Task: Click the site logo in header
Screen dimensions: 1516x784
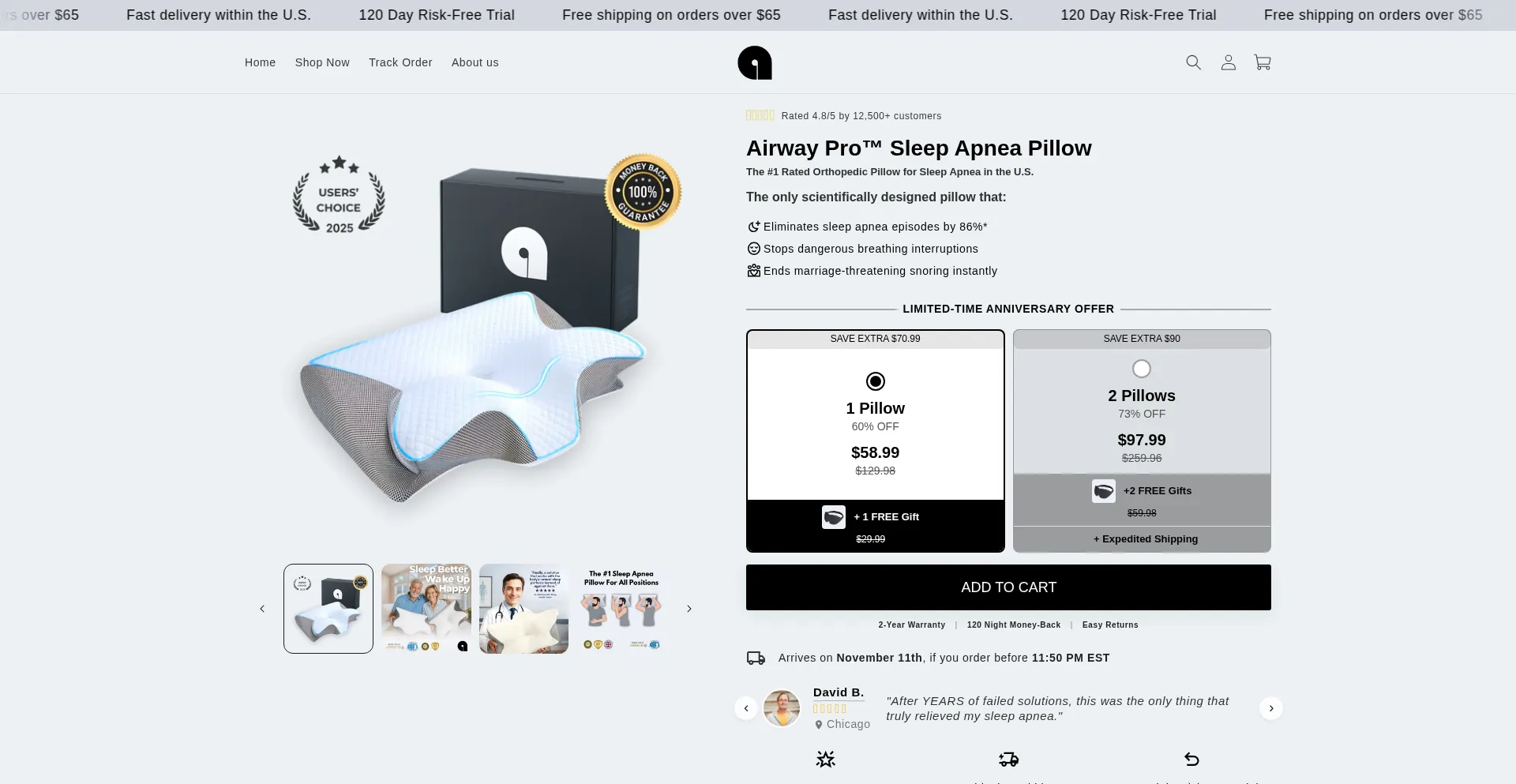Action: (755, 62)
